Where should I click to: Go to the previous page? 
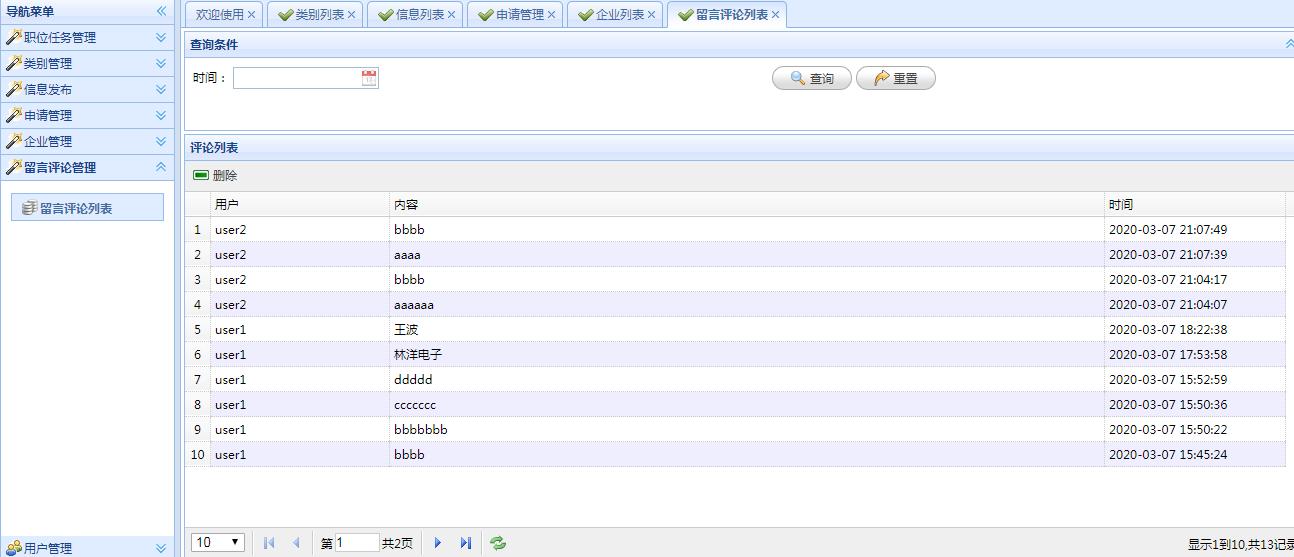coord(296,543)
